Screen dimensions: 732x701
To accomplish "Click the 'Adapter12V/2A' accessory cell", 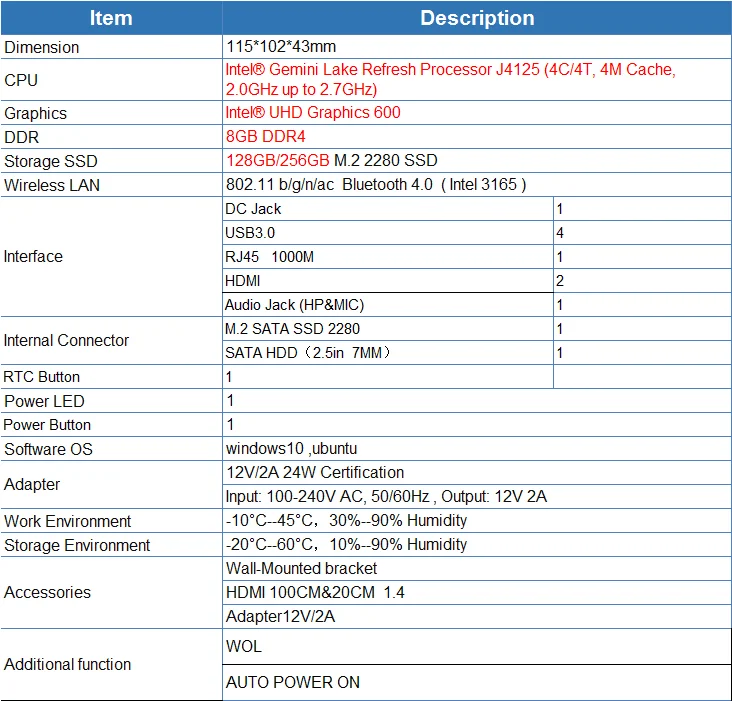I will click(477, 617).
